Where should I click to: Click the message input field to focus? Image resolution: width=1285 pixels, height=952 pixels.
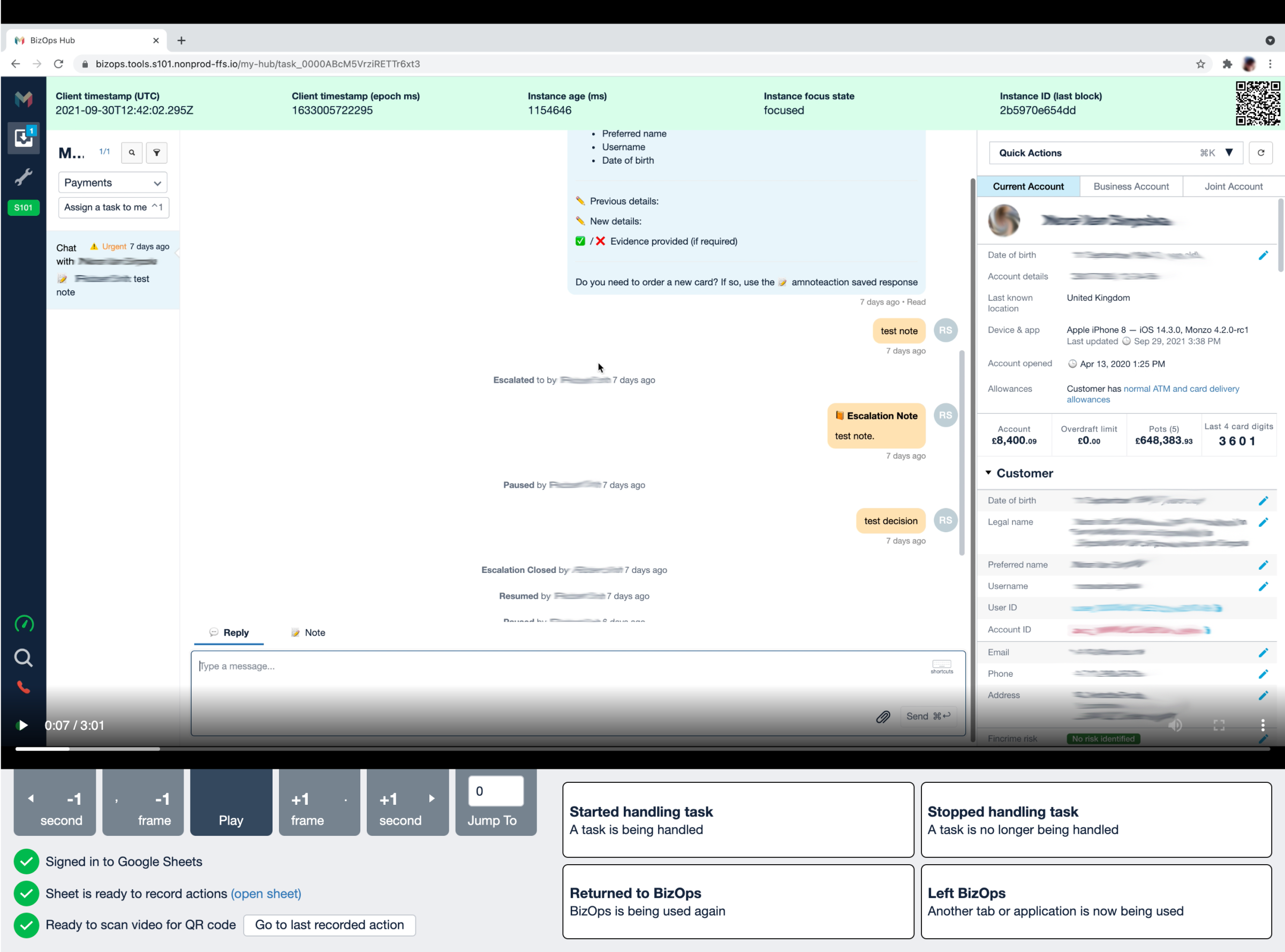coord(578,666)
